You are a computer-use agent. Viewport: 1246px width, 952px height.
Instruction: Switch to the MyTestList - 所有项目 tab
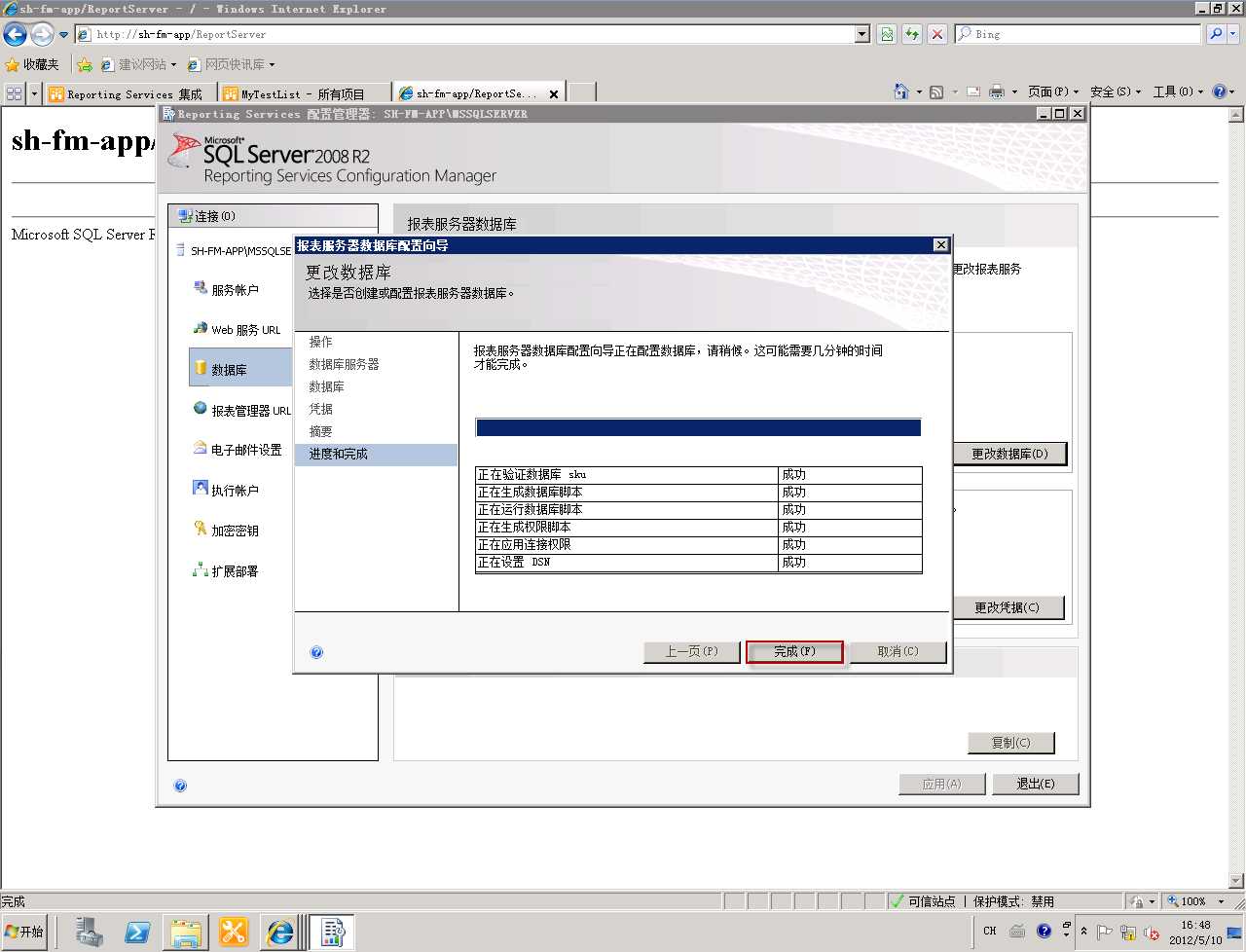click(x=304, y=93)
